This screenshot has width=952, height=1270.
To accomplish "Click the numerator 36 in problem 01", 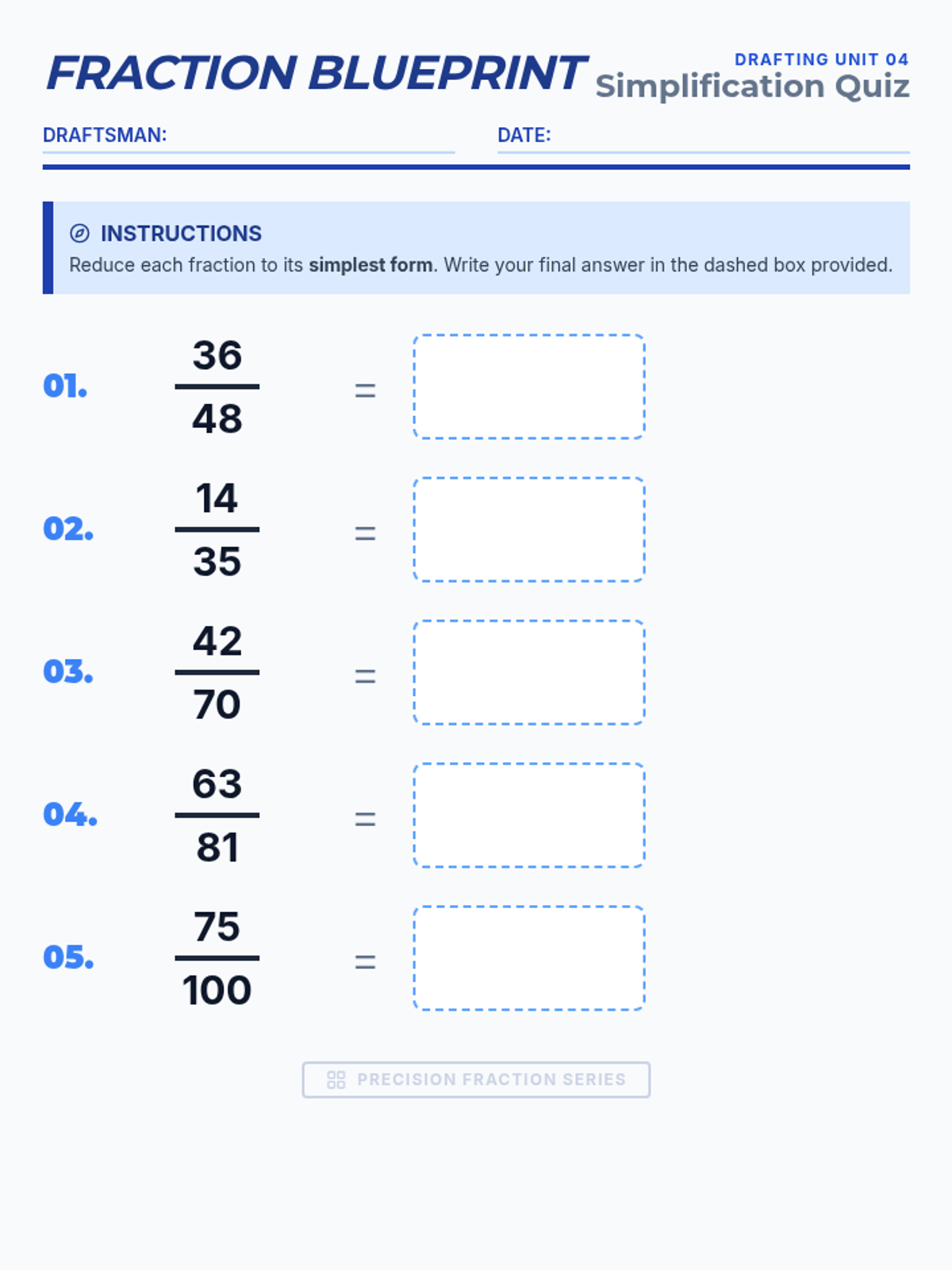I will tap(217, 355).
